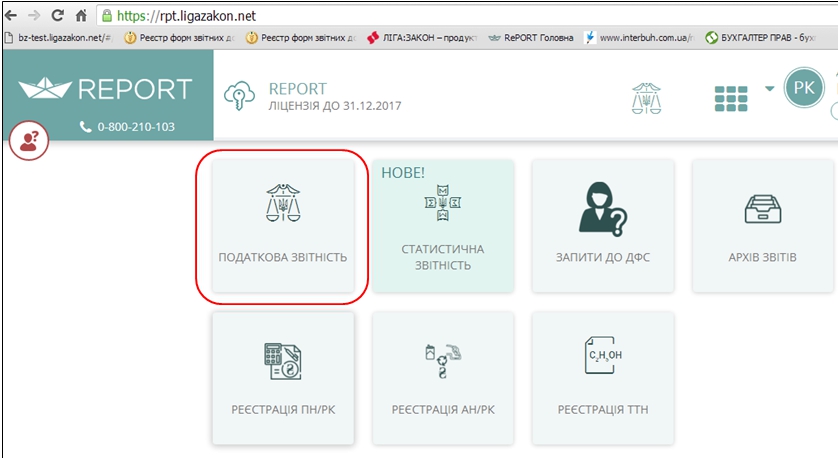Viewport: 838px width, 458px height.
Task: Open the Статистична звітність tile
Action: pos(443,226)
